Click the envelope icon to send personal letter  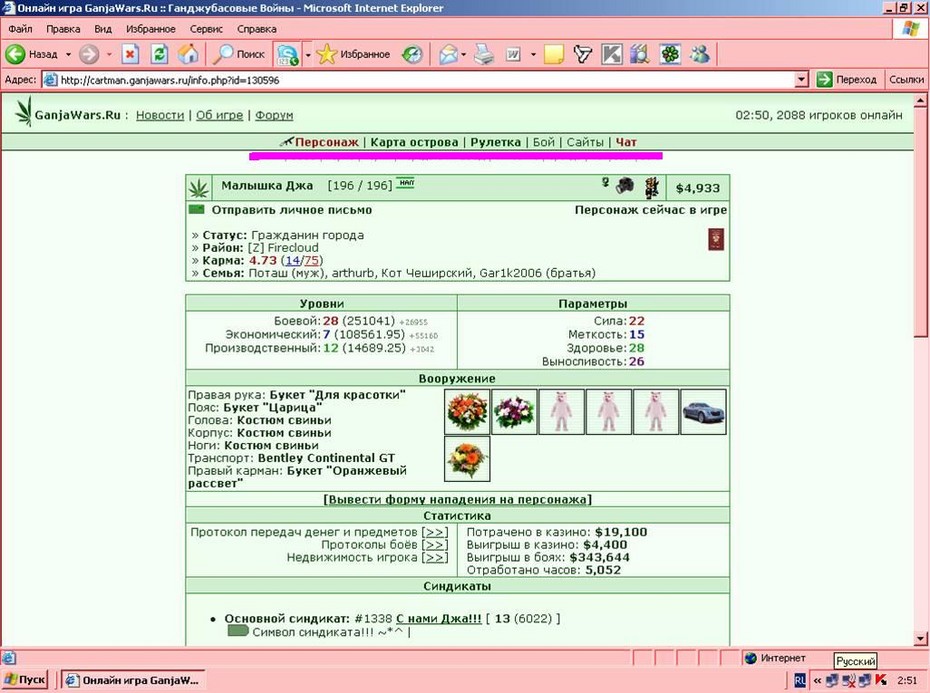pyautogui.click(x=196, y=209)
